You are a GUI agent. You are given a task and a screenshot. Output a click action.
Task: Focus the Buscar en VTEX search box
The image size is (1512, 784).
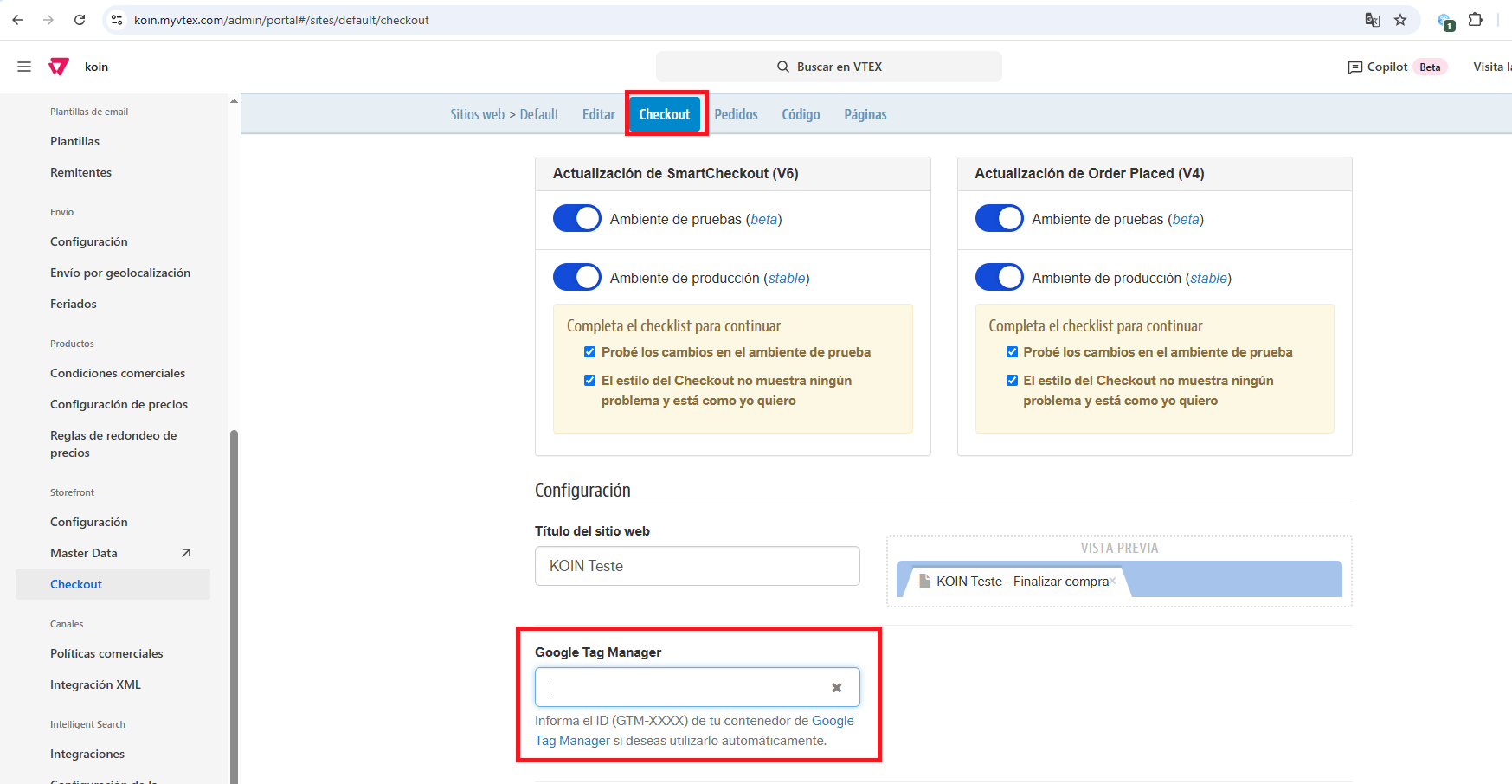pyautogui.click(x=829, y=67)
